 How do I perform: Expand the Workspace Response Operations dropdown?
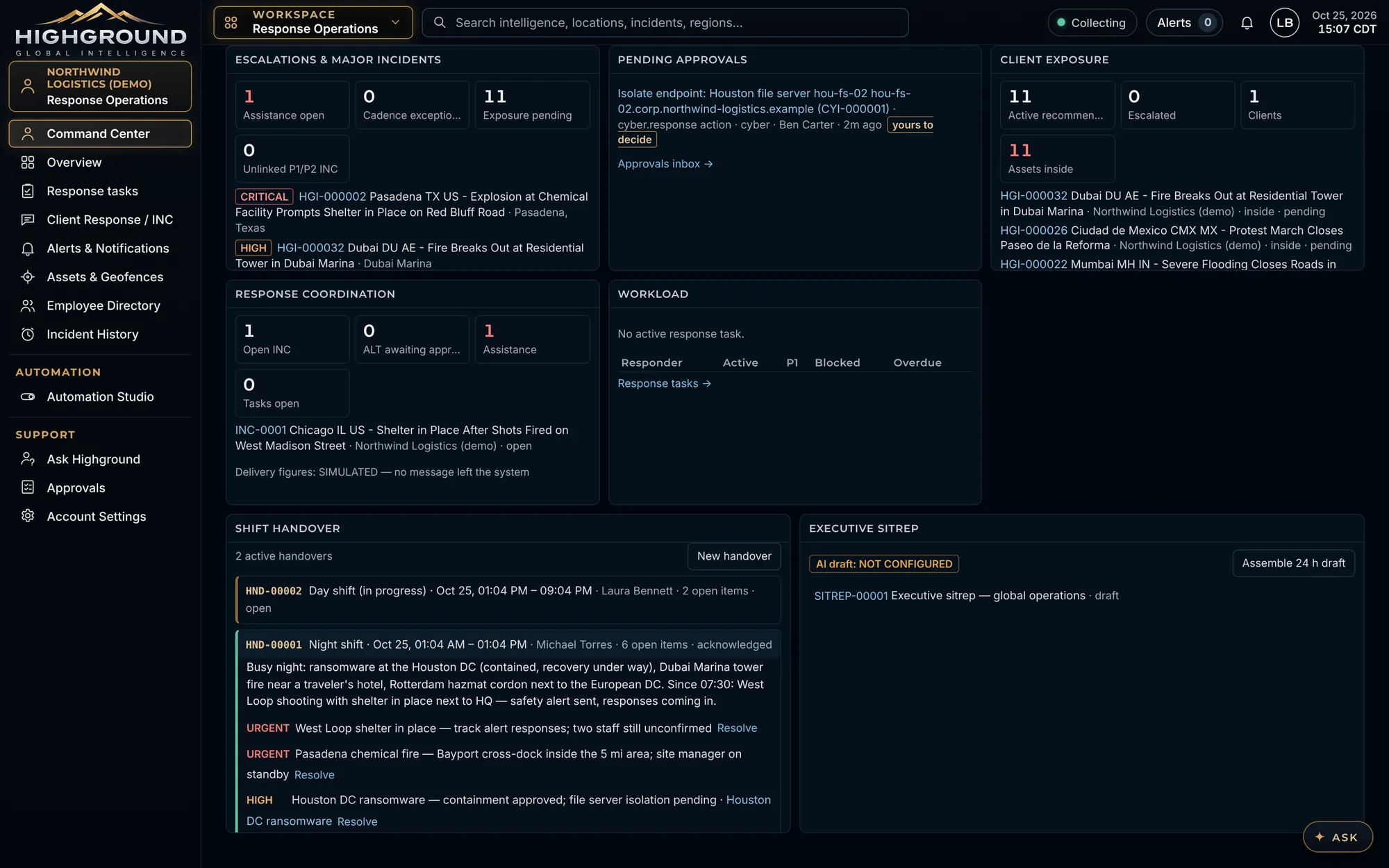(x=313, y=22)
